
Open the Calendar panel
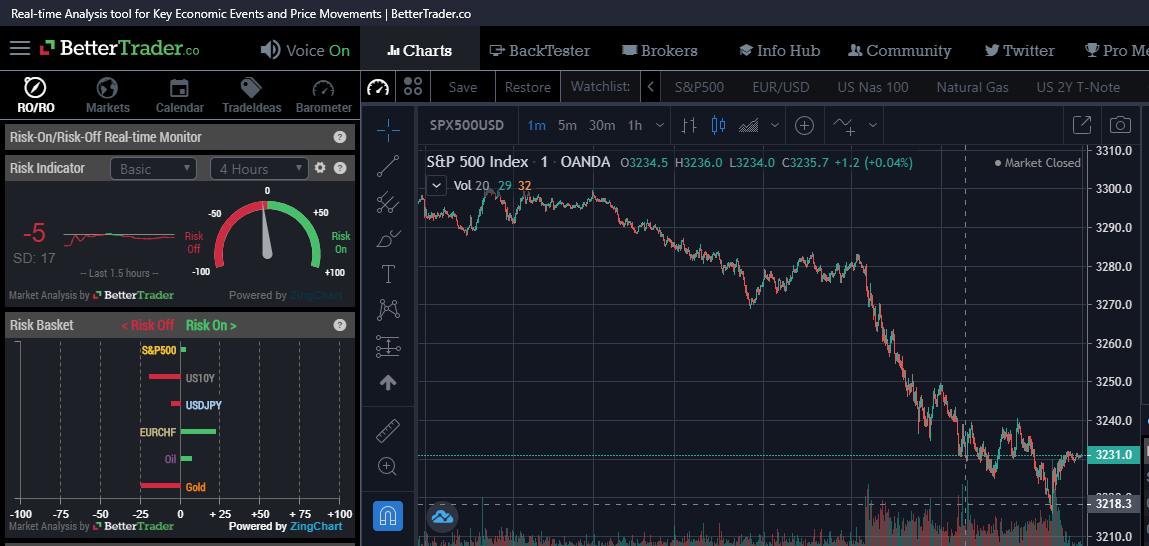[180, 96]
